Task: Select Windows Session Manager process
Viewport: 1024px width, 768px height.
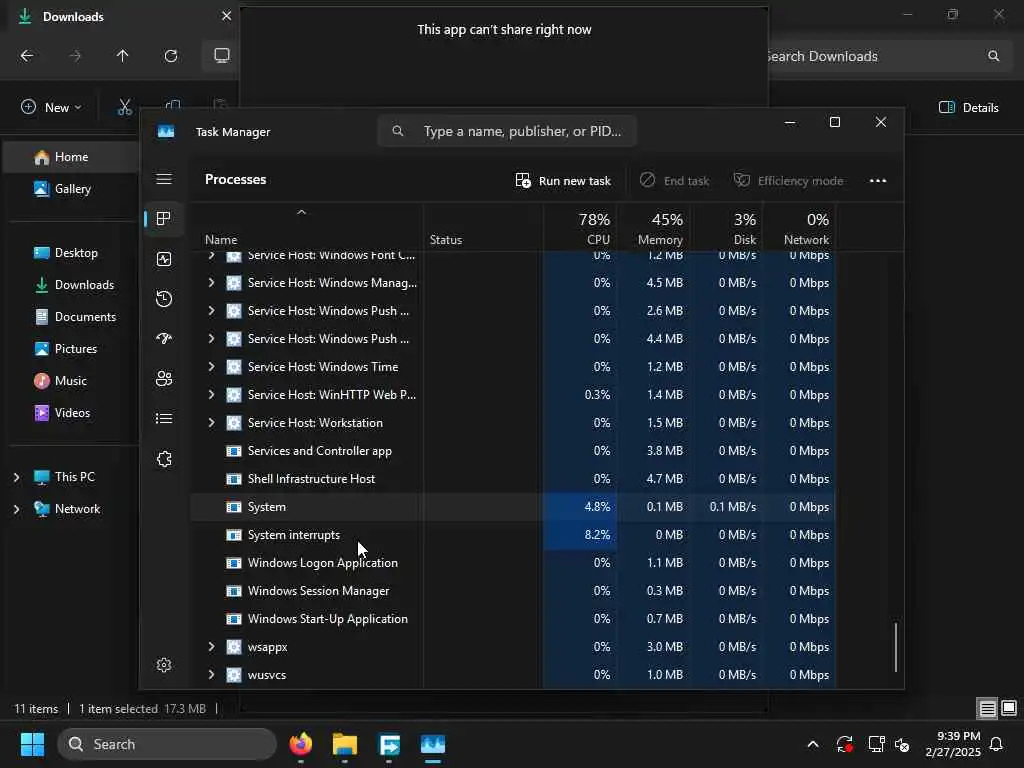Action: tap(513, 591)
